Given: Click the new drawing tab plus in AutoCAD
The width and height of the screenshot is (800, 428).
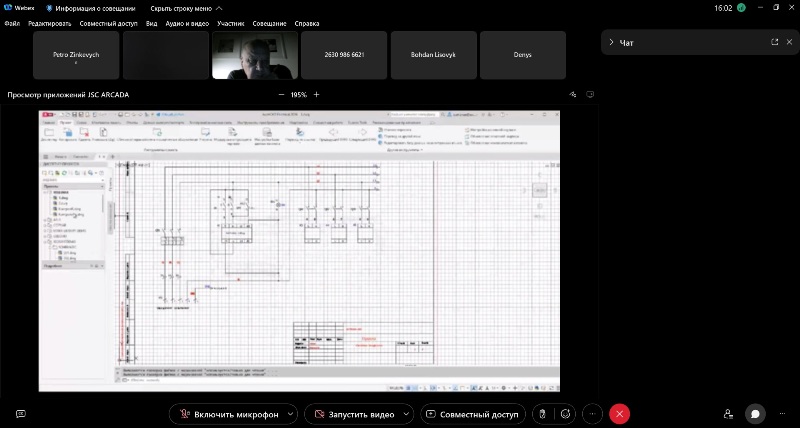Looking at the screenshot, I should click(x=113, y=157).
